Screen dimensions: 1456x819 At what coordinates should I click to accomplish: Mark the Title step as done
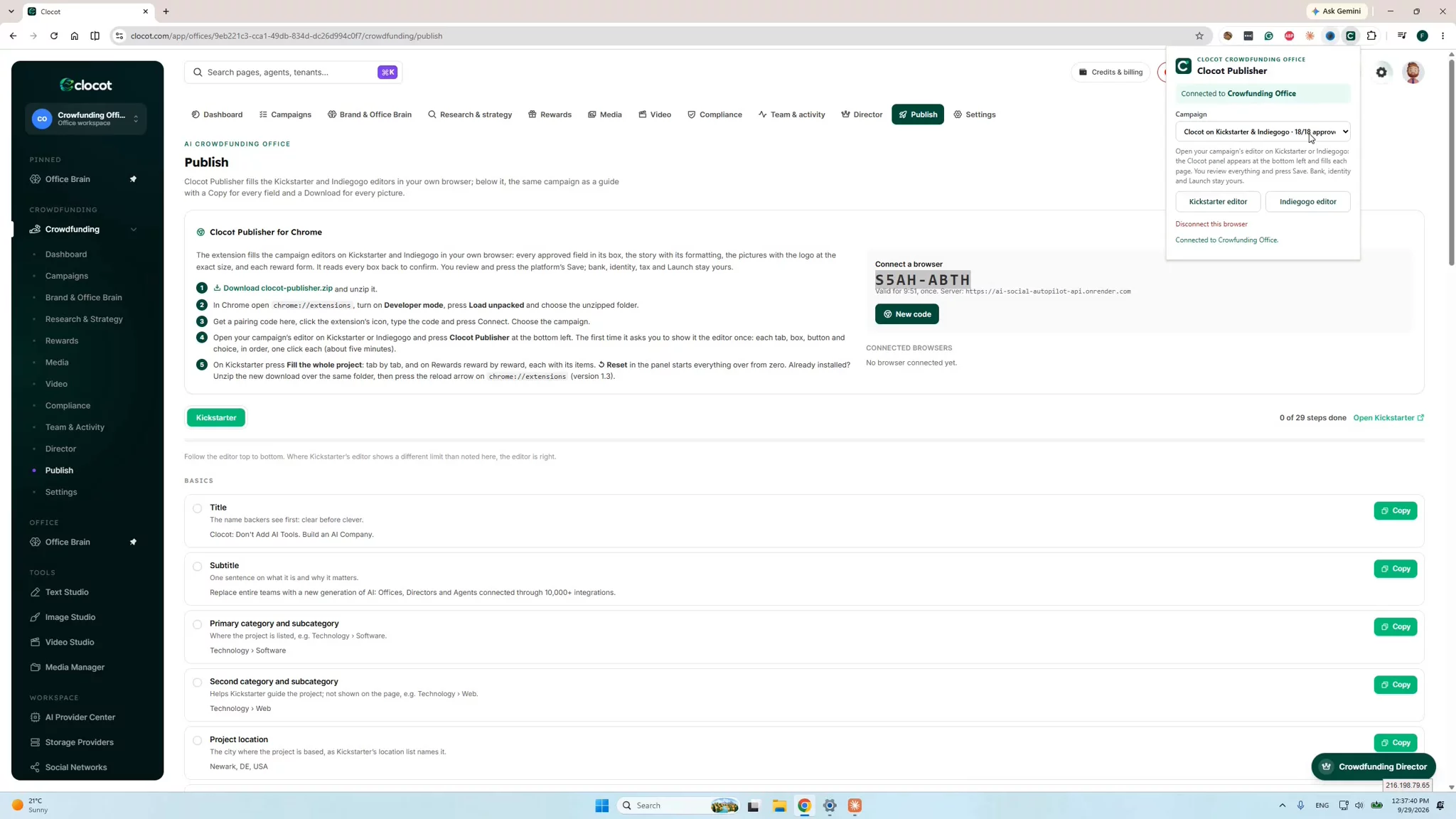click(198, 508)
